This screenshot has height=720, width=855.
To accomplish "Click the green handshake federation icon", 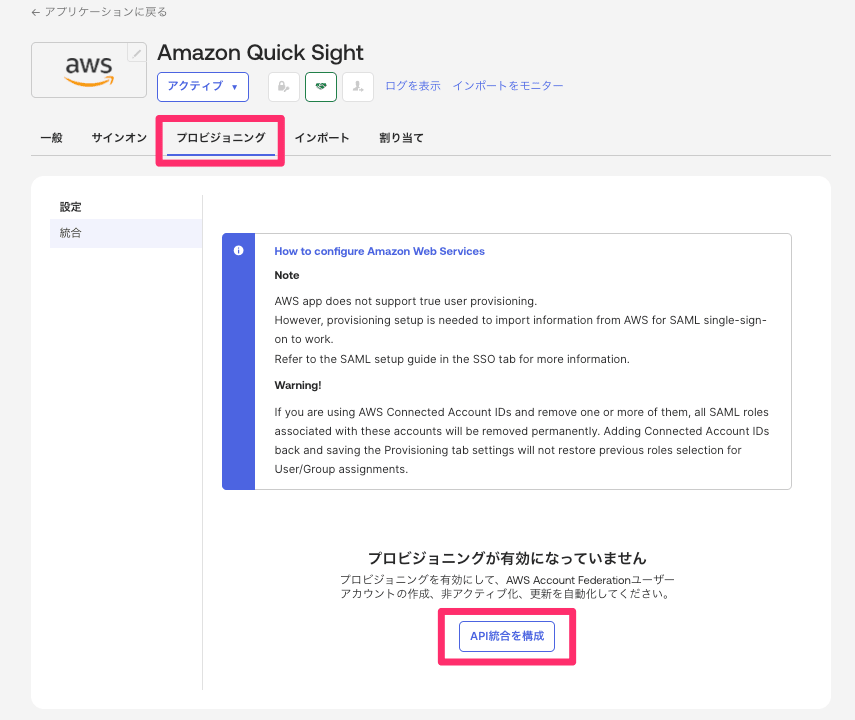I will click(x=321, y=87).
